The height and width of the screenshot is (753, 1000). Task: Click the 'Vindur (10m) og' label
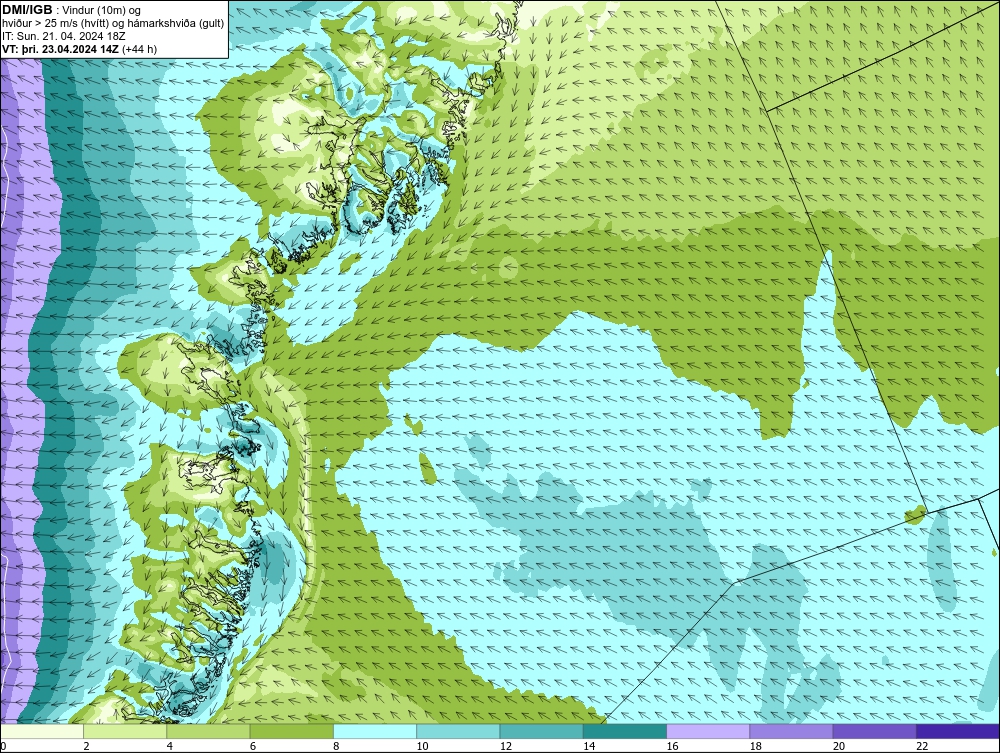pos(99,10)
